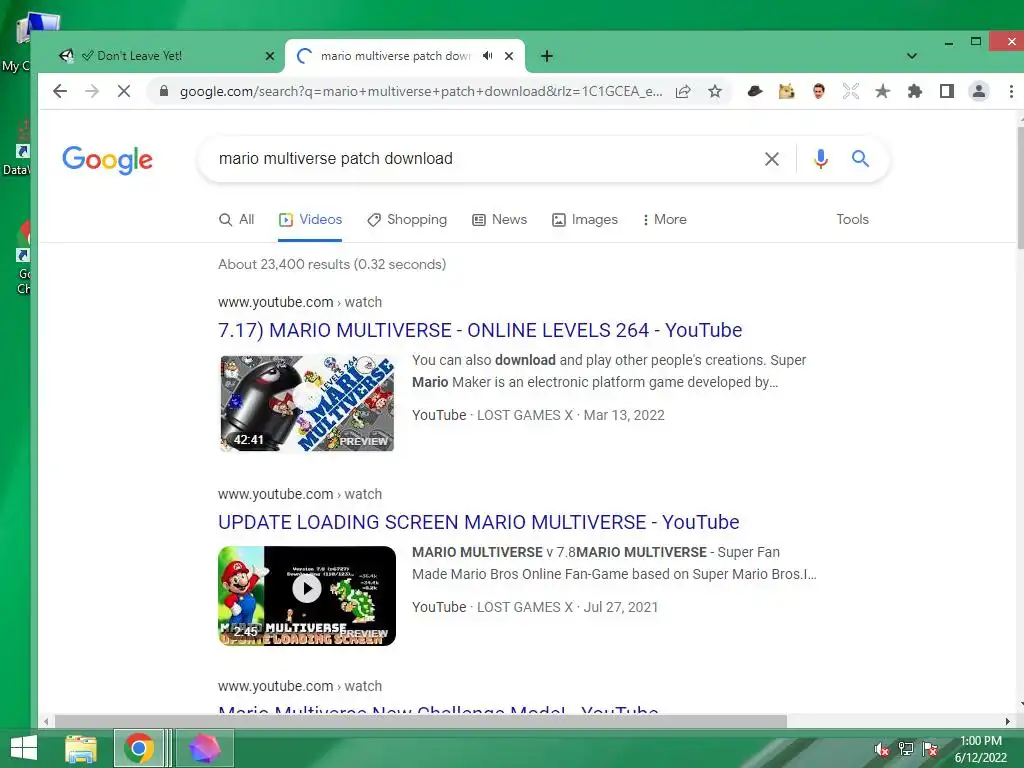
Task: Close the Don't Leave Yet! tab
Action: 270,56
